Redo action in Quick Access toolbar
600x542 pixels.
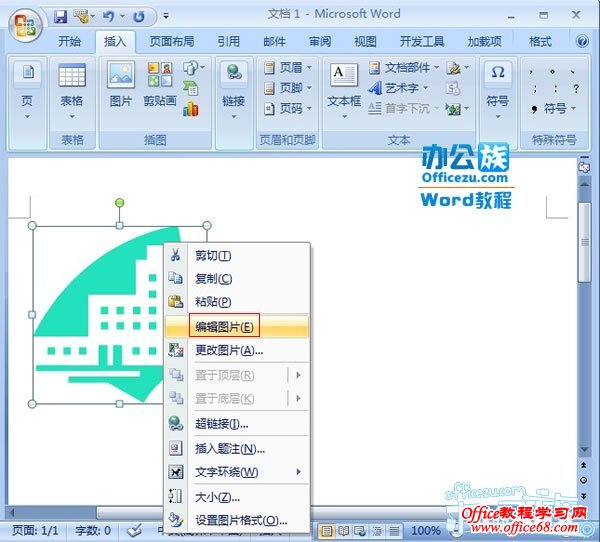coord(139,16)
